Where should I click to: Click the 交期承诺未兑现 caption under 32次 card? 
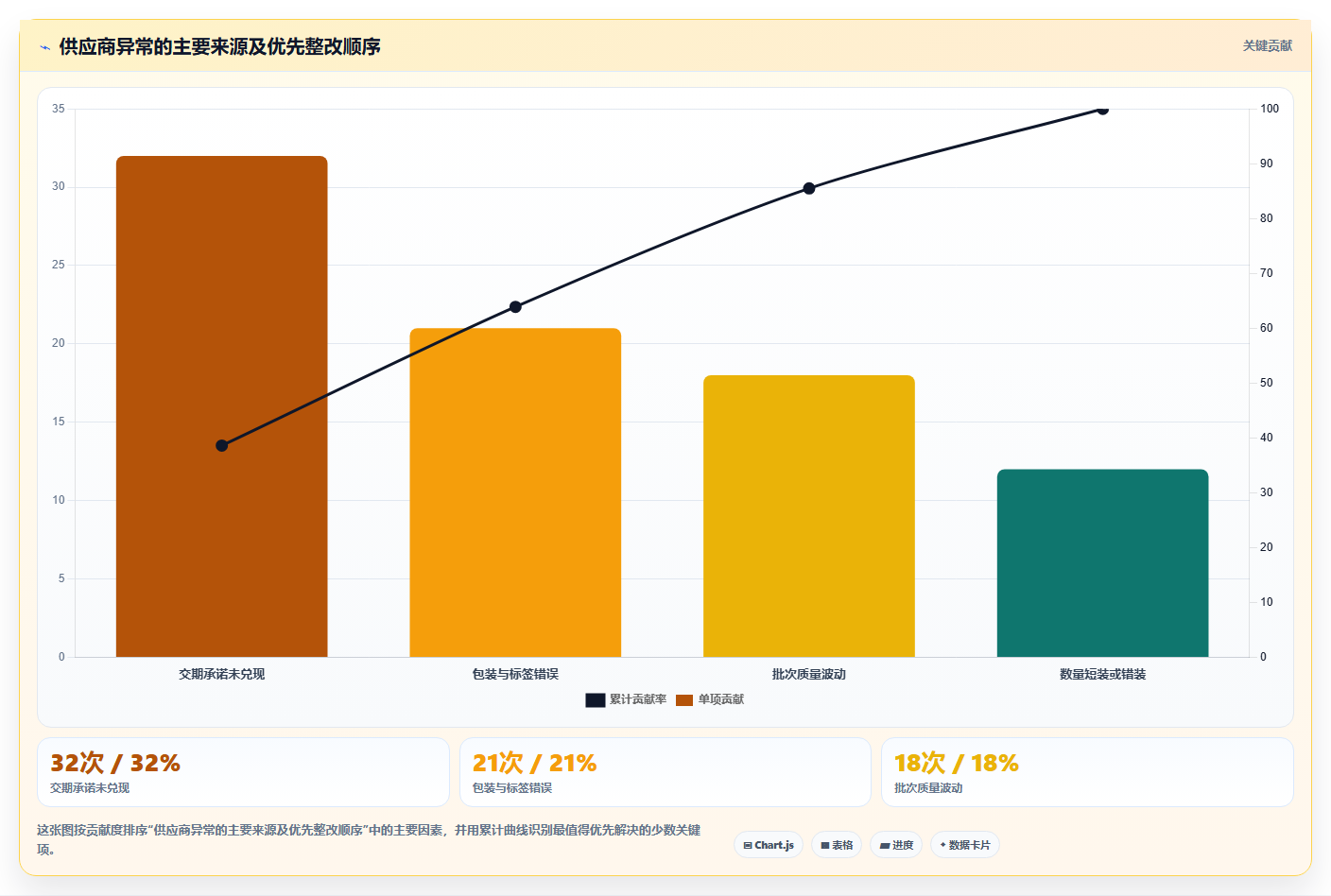coord(90,787)
